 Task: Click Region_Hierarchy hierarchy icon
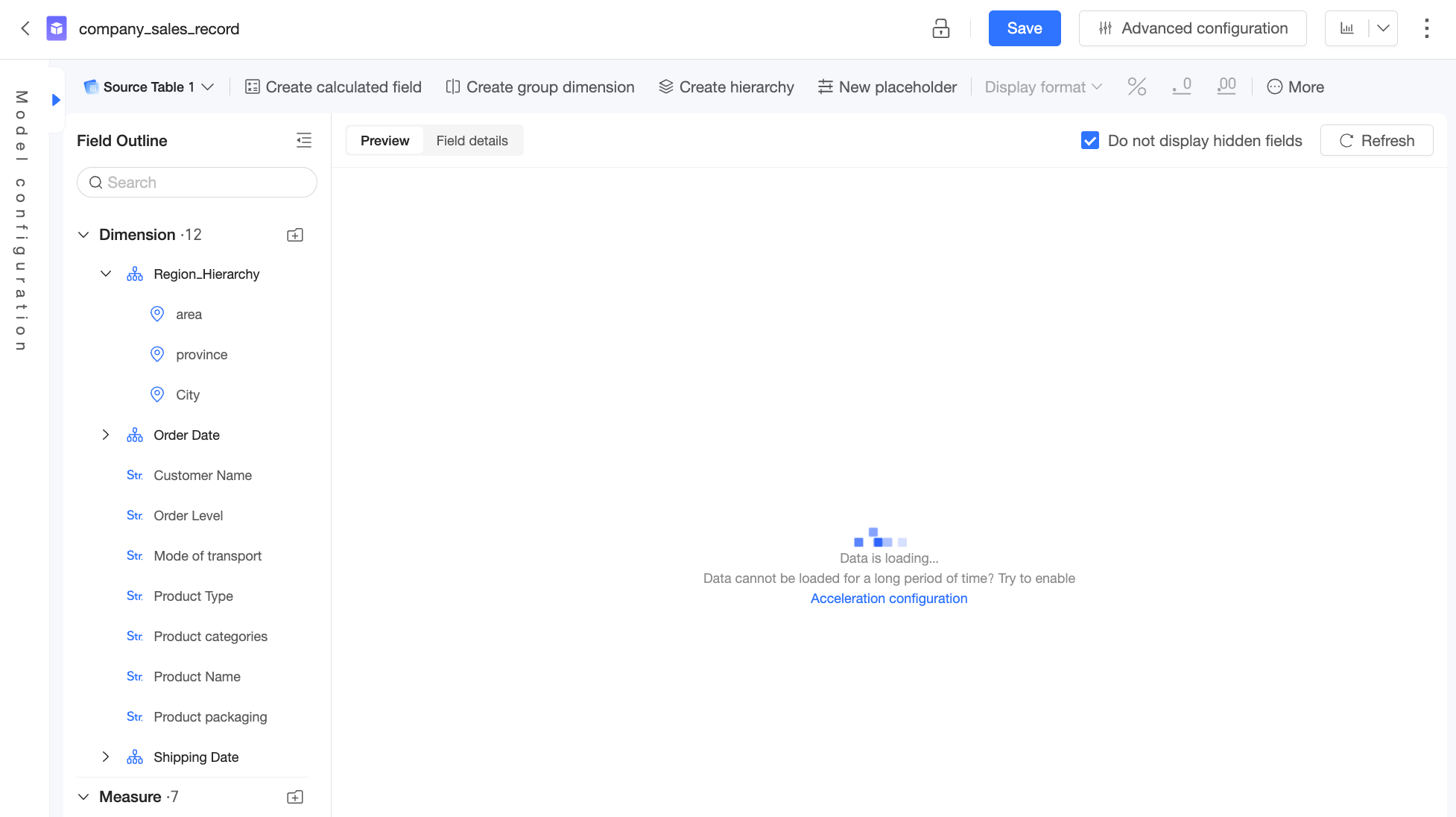pyautogui.click(x=135, y=274)
